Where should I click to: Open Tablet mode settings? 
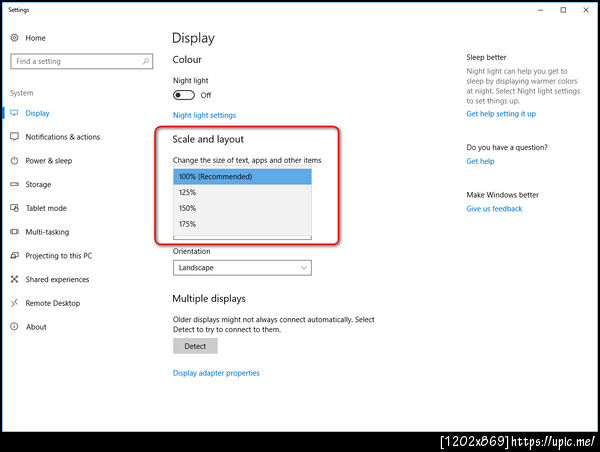[46, 208]
